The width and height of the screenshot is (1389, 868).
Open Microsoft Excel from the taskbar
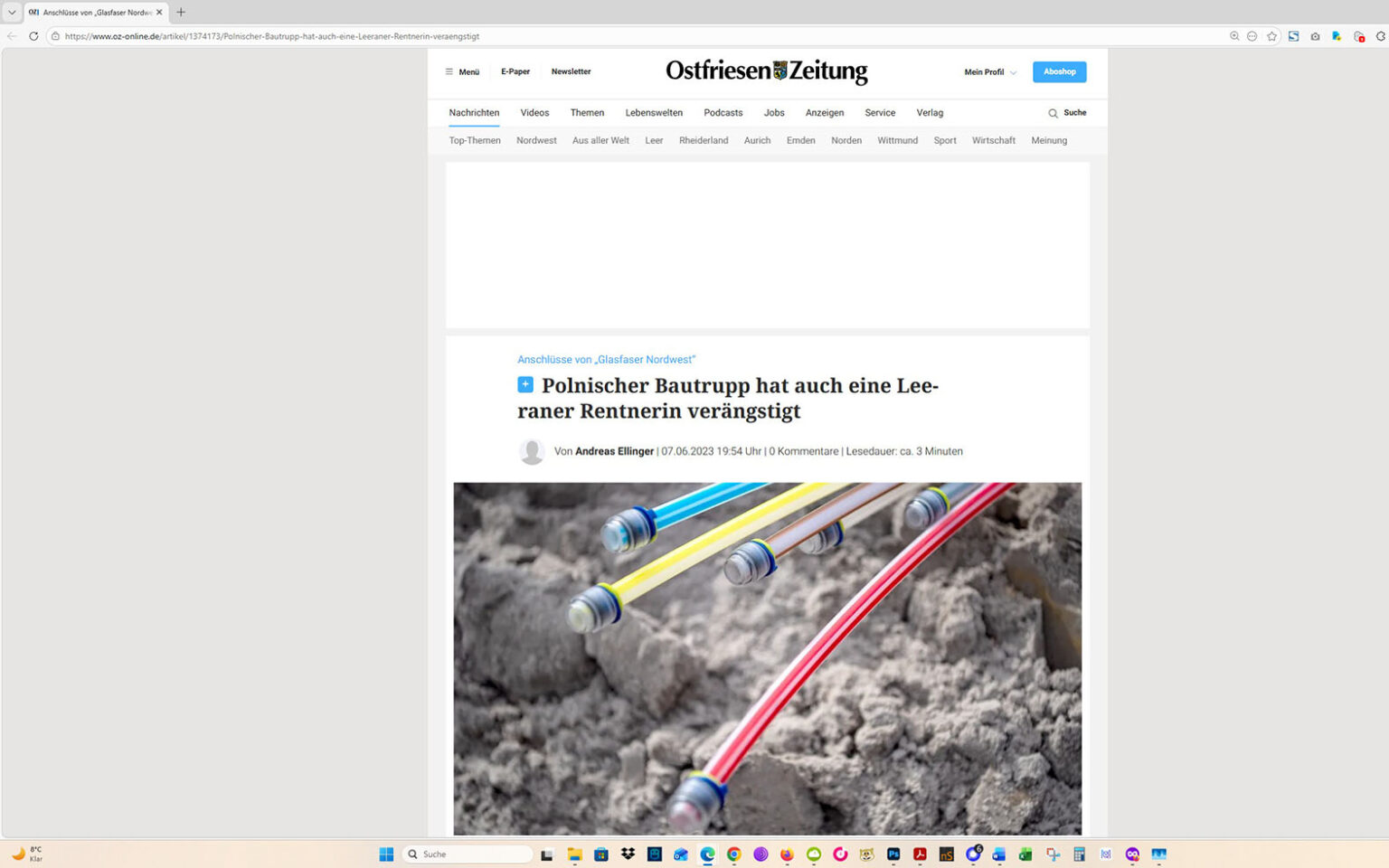pos(1025,854)
